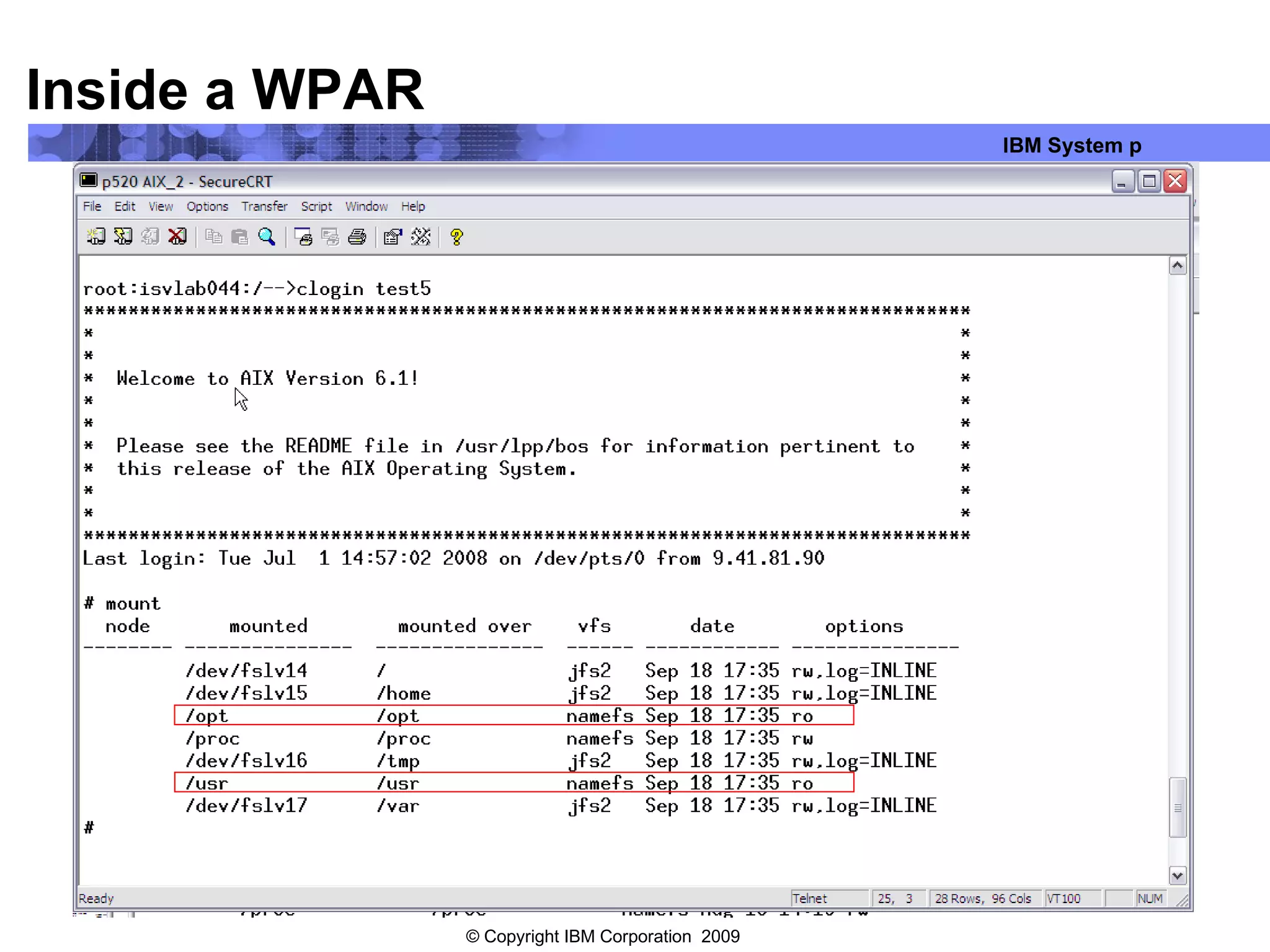Open the Window menu

pyautogui.click(x=366, y=206)
